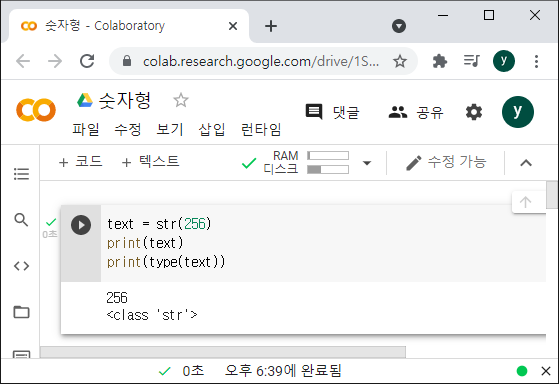Click the Colab logo
Viewport: 559px width, 384px height.
point(36,110)
